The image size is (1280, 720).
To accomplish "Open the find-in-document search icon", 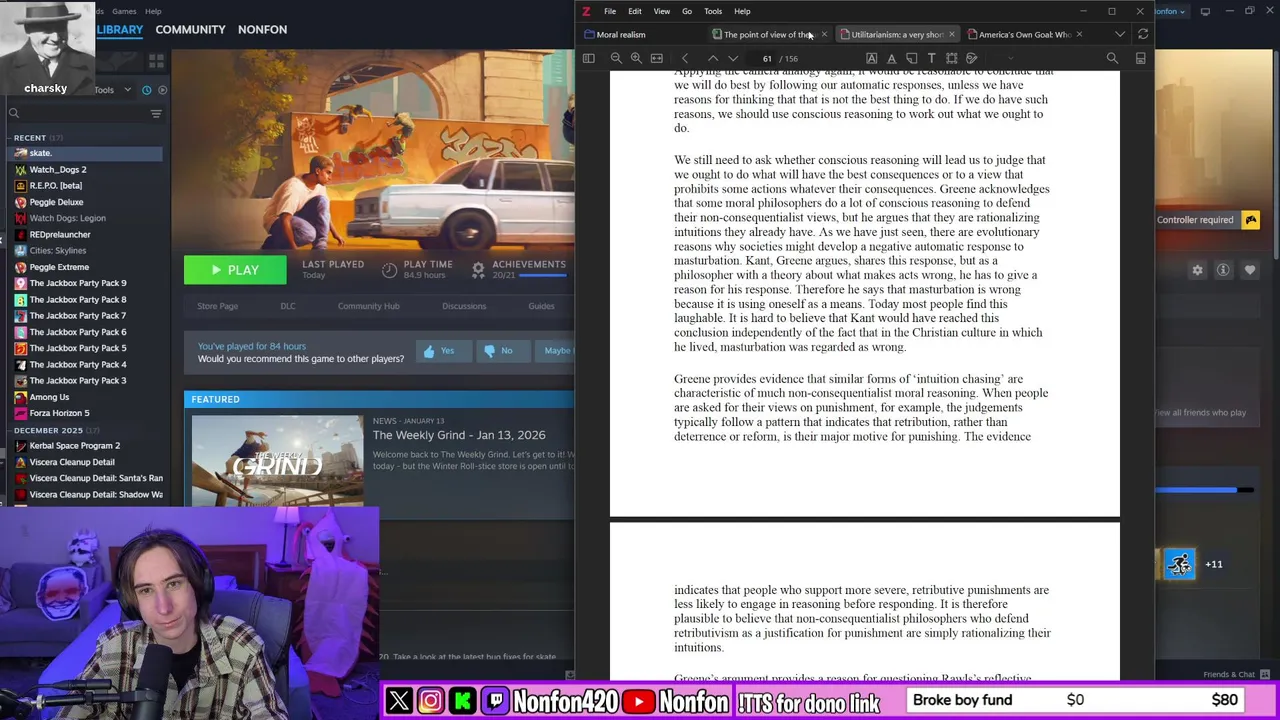I will pos(1112,58).
